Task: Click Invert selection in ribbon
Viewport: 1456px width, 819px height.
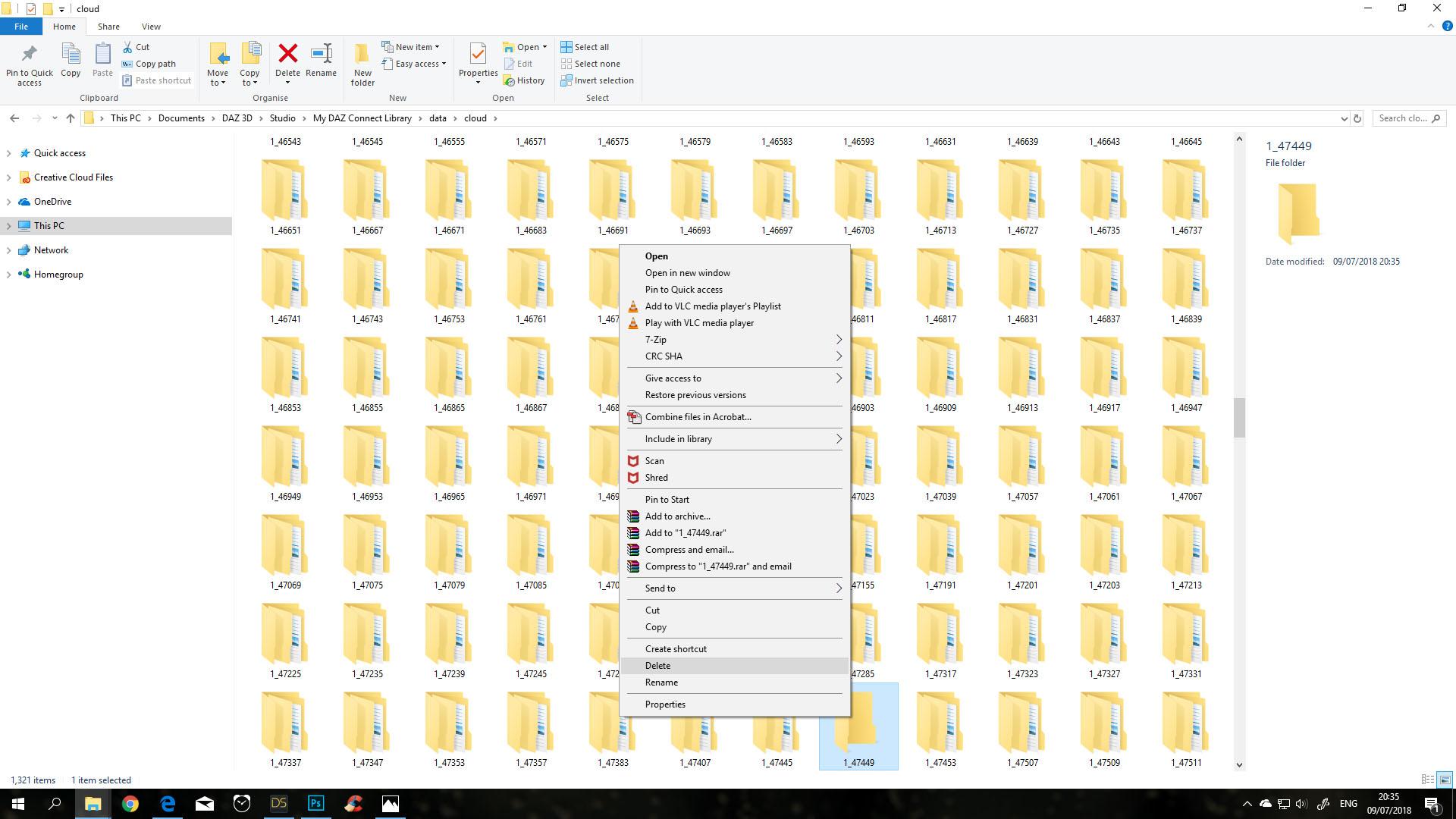Action: 597,80
